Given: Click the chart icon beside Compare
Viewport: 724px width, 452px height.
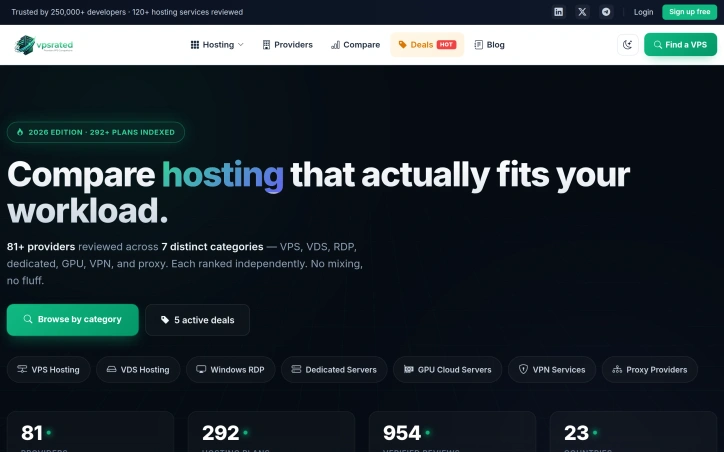Looking at the screenshot, I should [x=336, y=45].
